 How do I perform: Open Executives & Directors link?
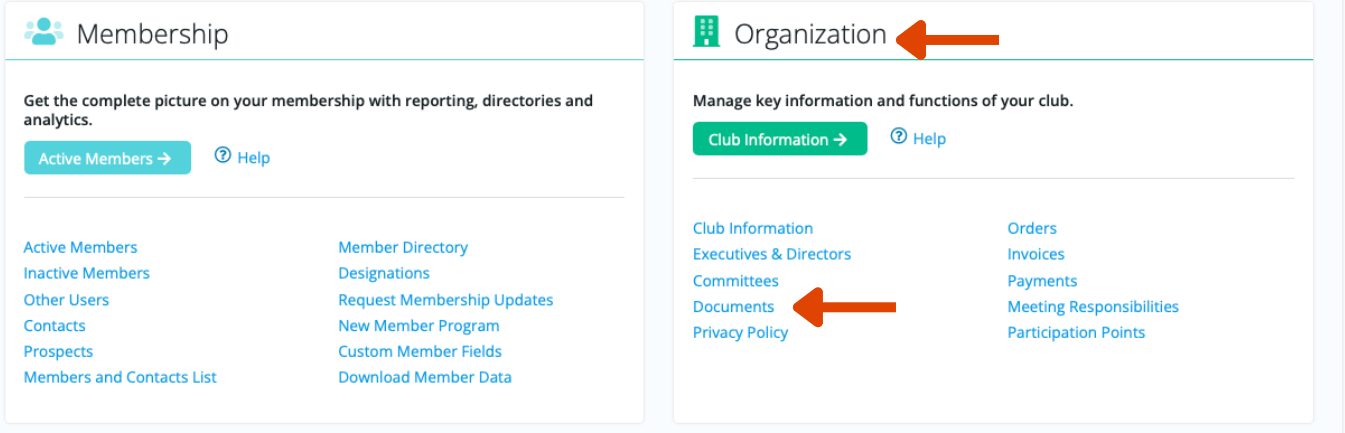(x=772, y=254)
